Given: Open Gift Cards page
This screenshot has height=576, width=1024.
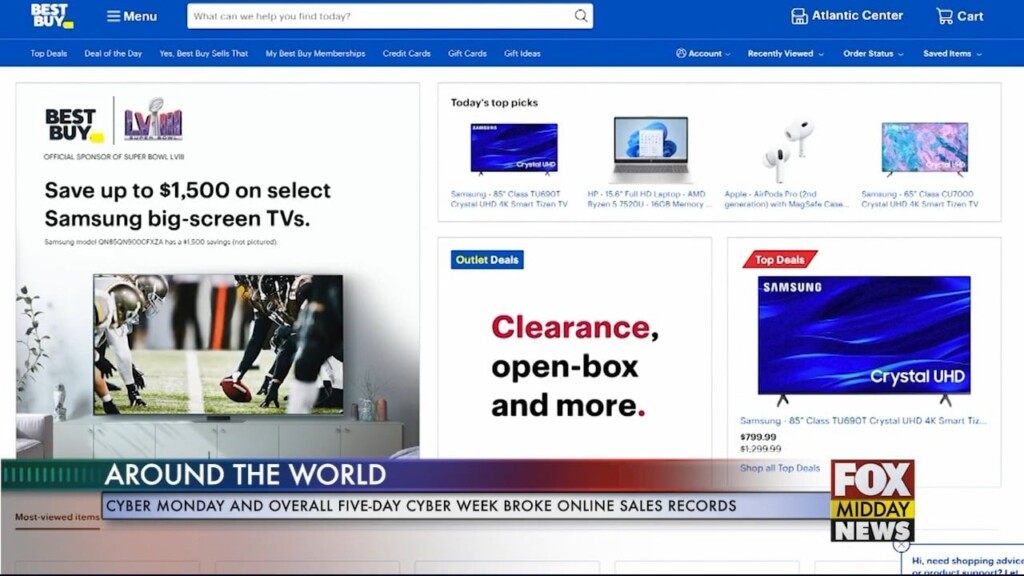Looking at the screenshot, I should pyautogui.click(x=467, y=54).
